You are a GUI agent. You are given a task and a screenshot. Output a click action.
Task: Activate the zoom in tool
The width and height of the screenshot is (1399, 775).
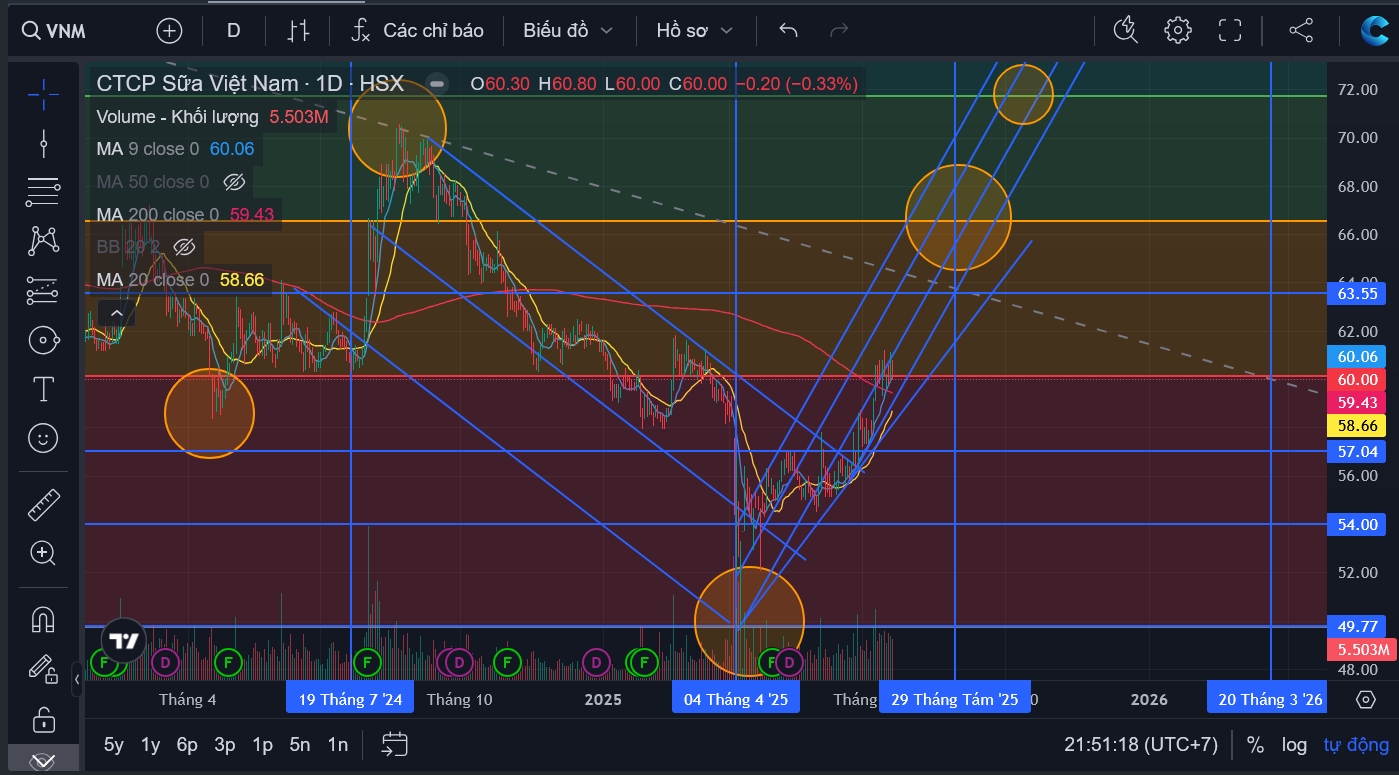point(43,552)
